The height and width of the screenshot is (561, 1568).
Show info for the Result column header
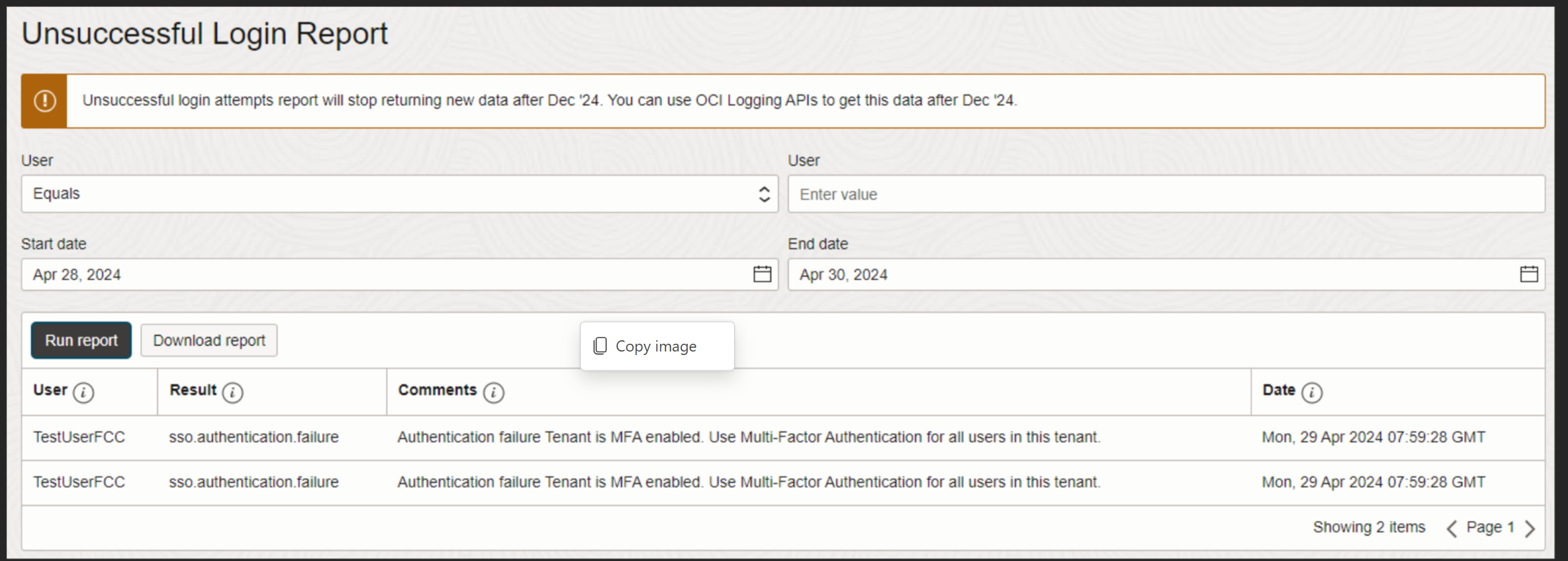233,392
